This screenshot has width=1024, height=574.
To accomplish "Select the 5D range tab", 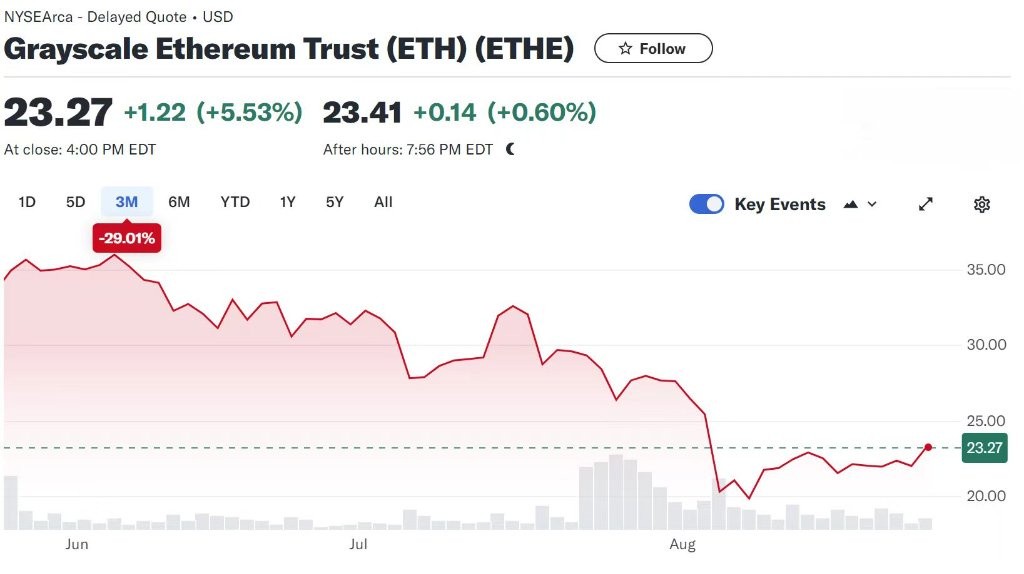I will [76, 202].
